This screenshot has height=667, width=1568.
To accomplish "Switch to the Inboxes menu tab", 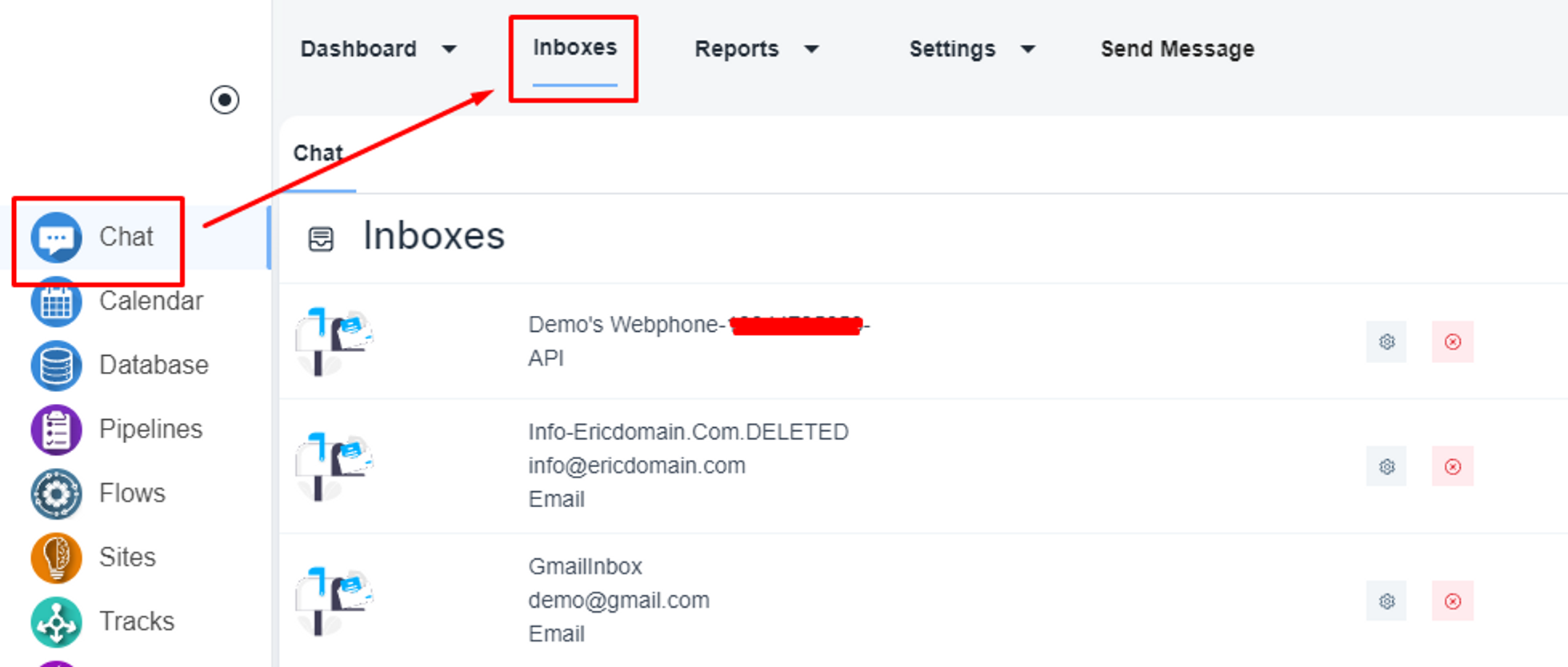I will 574,48.
